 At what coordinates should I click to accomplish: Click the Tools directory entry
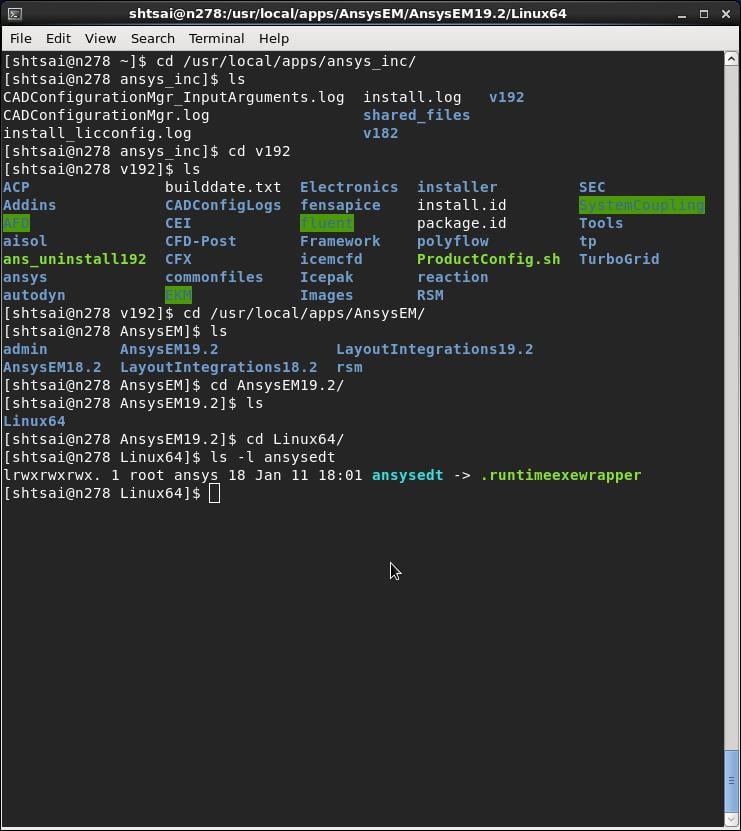coord(601,223)
